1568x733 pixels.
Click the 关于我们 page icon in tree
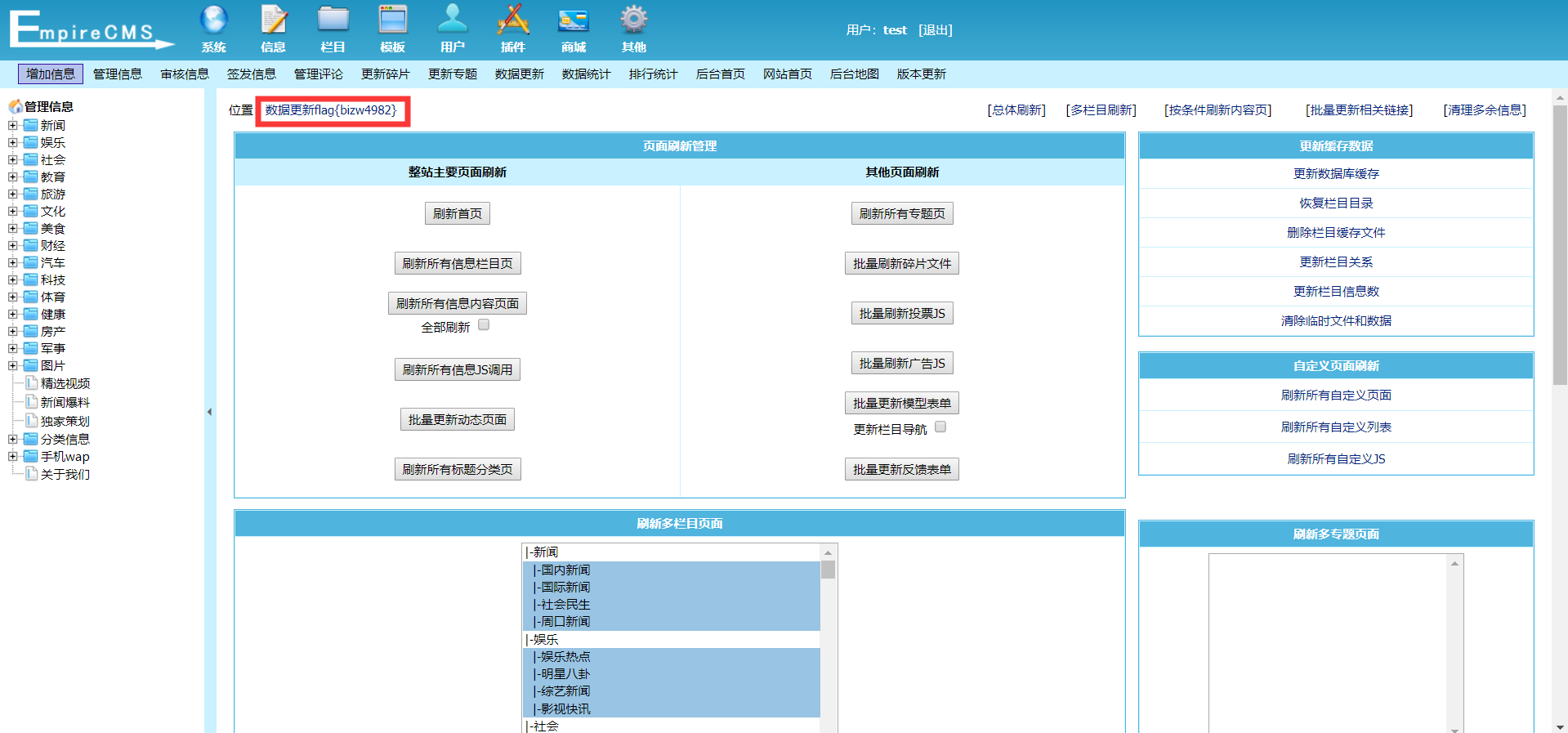[32, 474]
